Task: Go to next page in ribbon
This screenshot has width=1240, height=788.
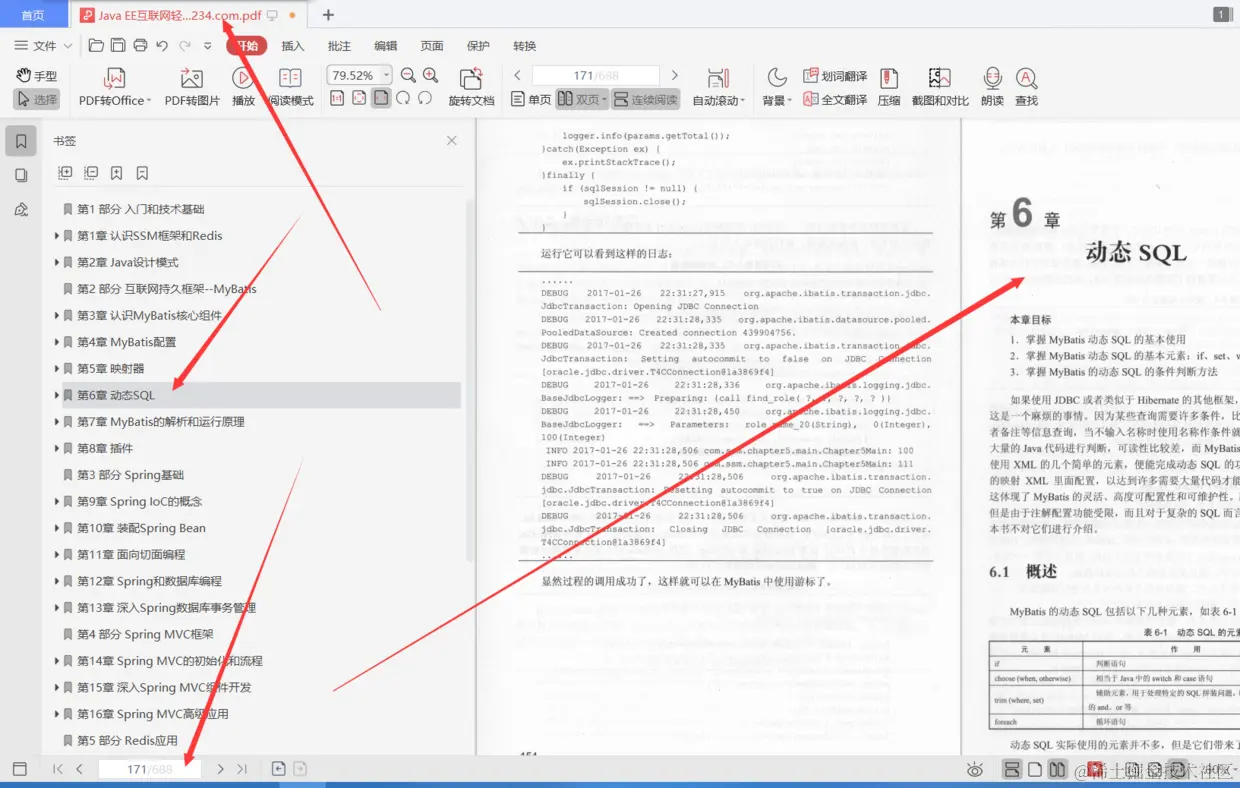Action: pyautogui.click(x=675, y=75)
